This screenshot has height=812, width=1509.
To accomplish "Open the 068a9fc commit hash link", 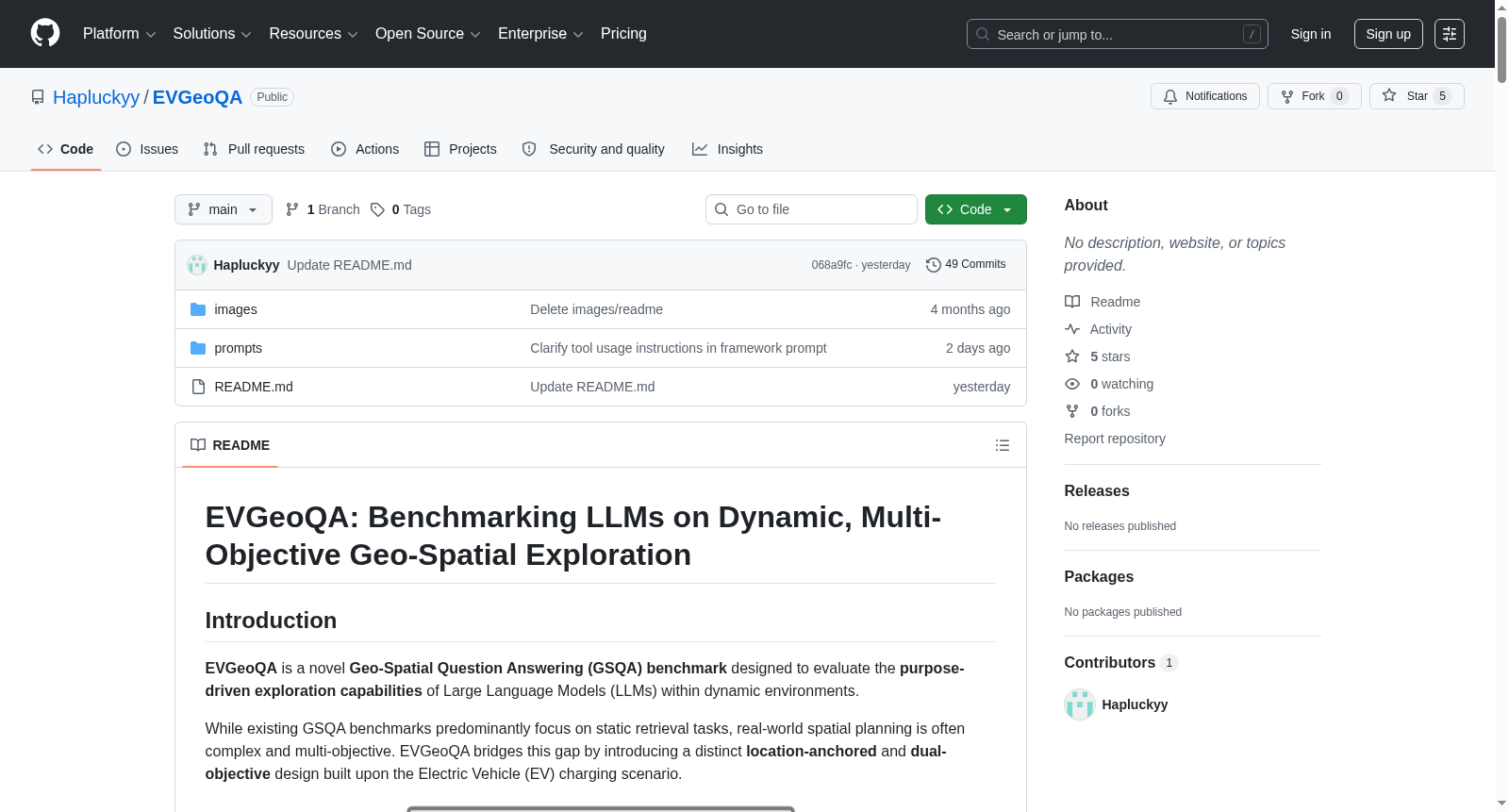I will (x=832, y=265).
